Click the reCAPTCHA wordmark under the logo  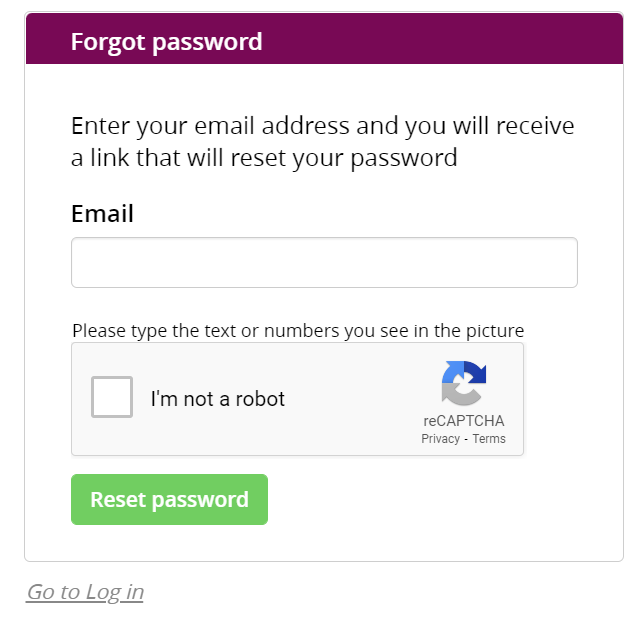pos(463,421)
